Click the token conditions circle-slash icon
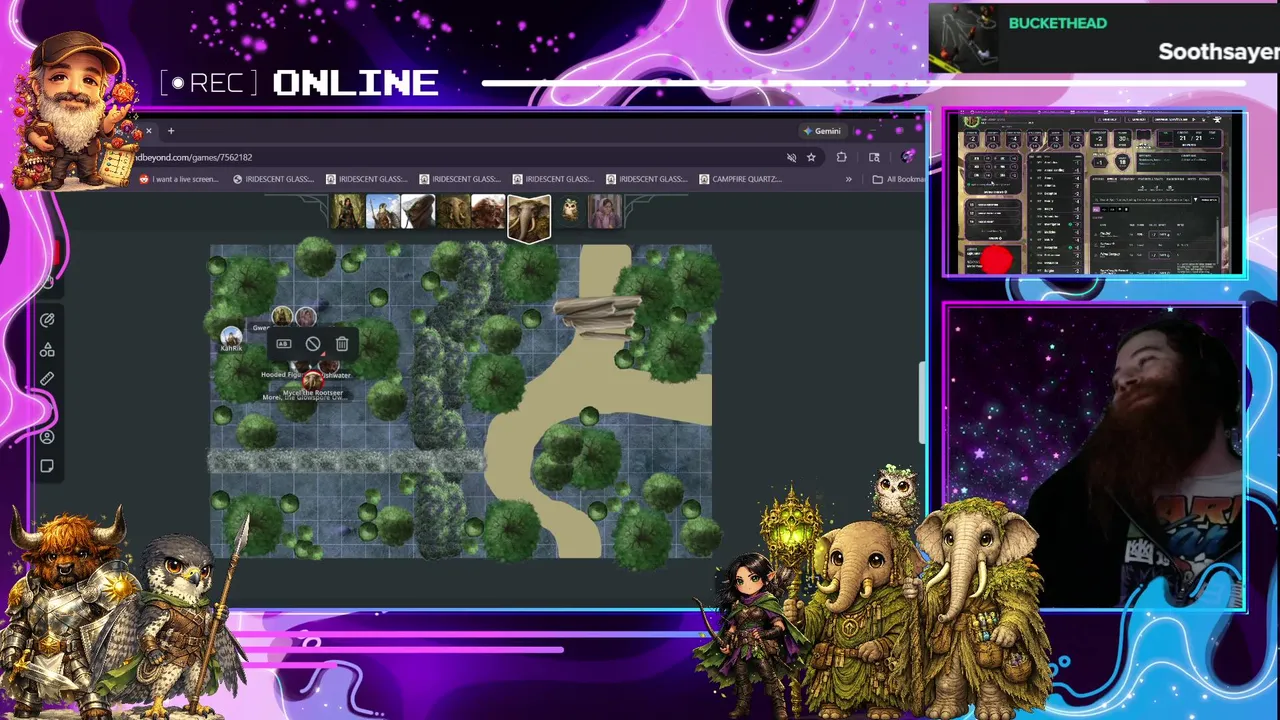This screenshot has width=1280, height=720. 313,344
